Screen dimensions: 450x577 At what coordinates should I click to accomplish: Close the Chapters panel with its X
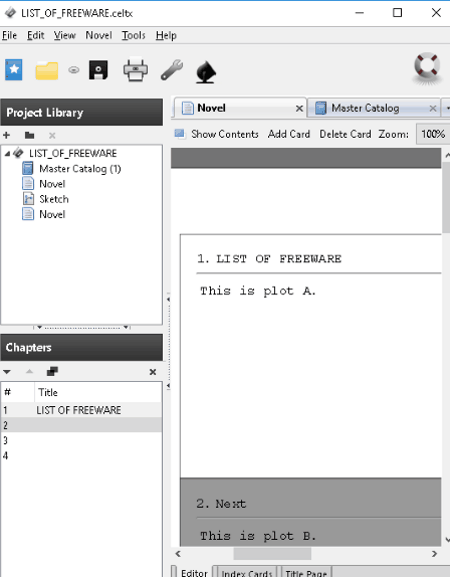click(x=153, y=372)
